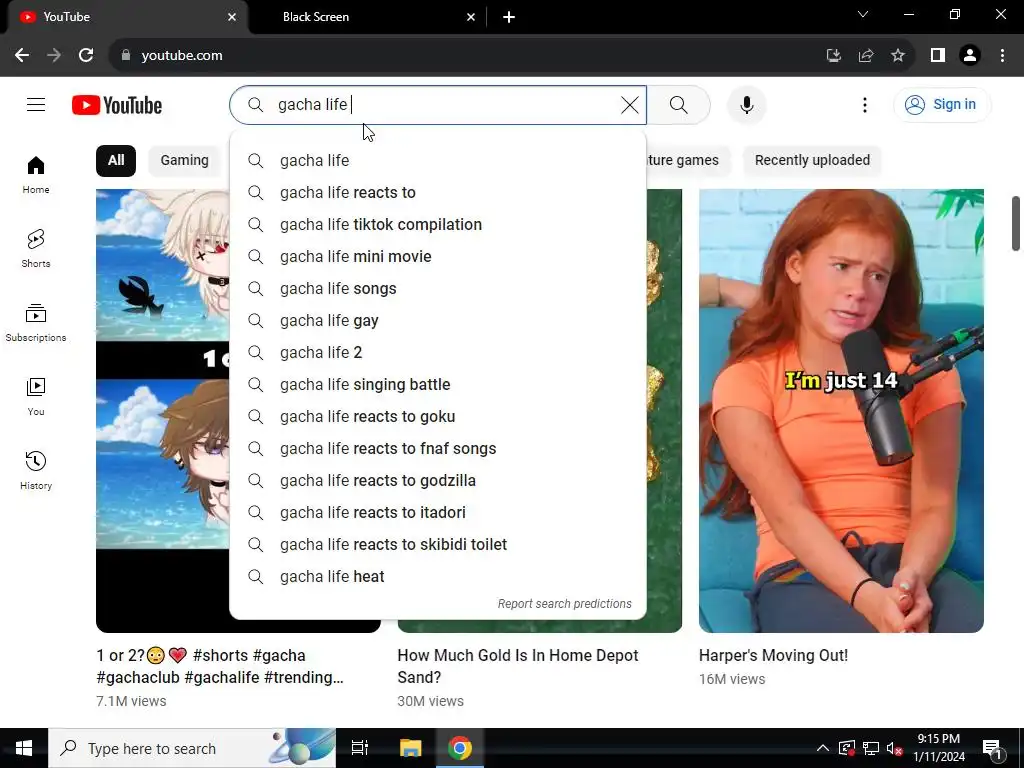This screenshot has height=768, width=1024.
Task: Close the YouTube browser tab
Action: 232,17
